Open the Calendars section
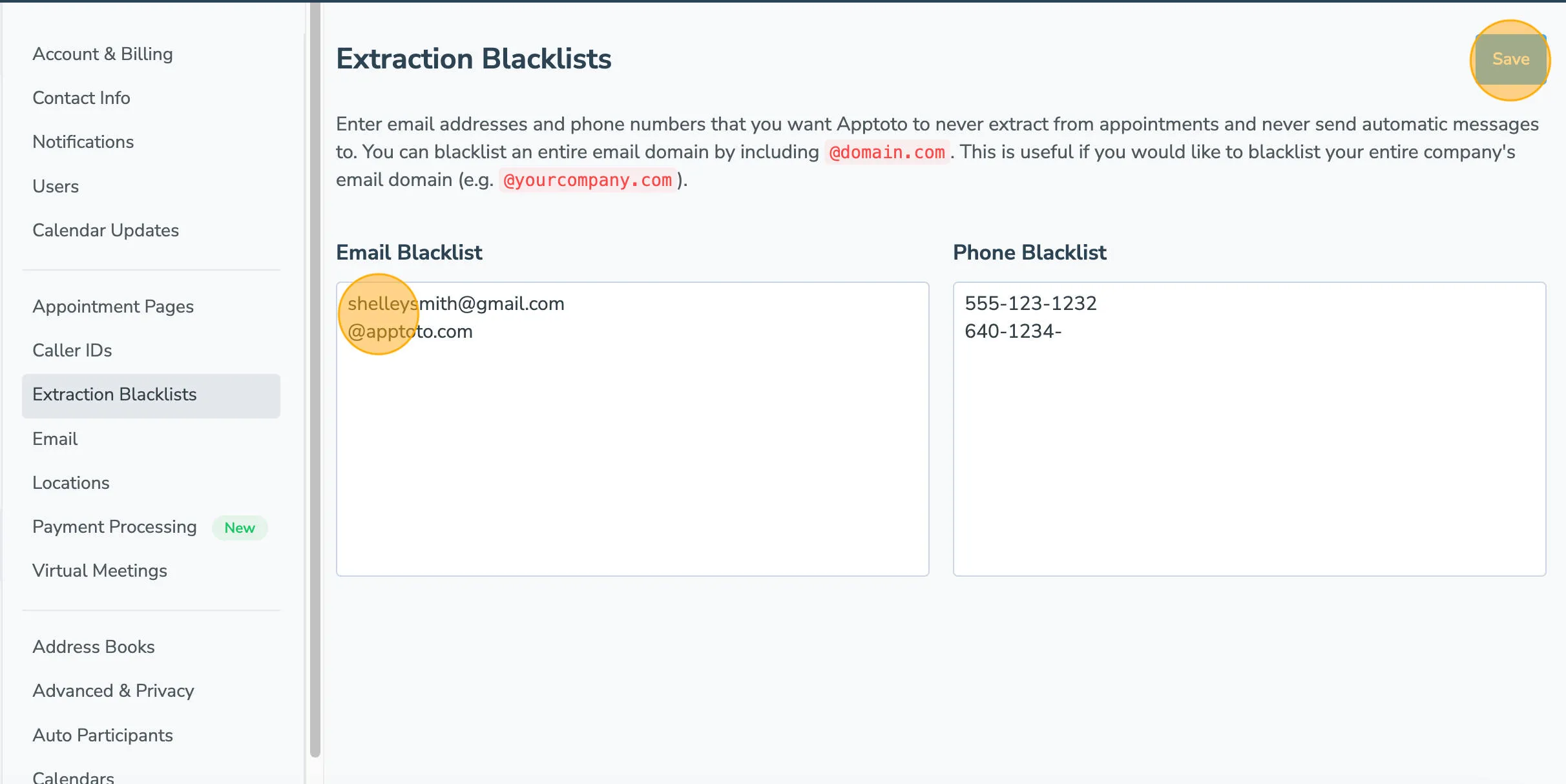Screen dimensions: 1566x784 coord(73,776)
